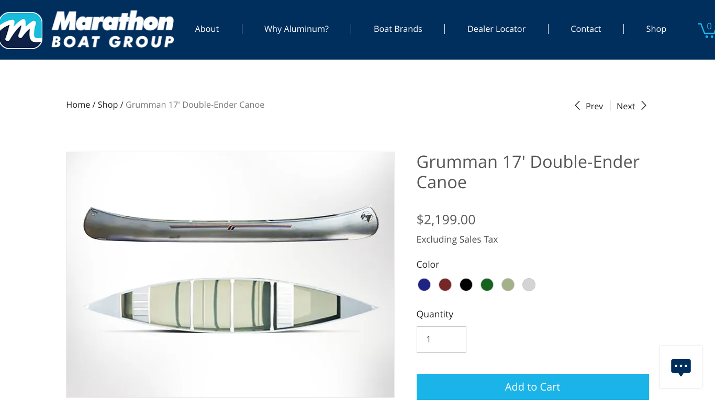Follow the Home breadcrumb link
This screenshot has height=401, width=715.
(x=78, y=105)
